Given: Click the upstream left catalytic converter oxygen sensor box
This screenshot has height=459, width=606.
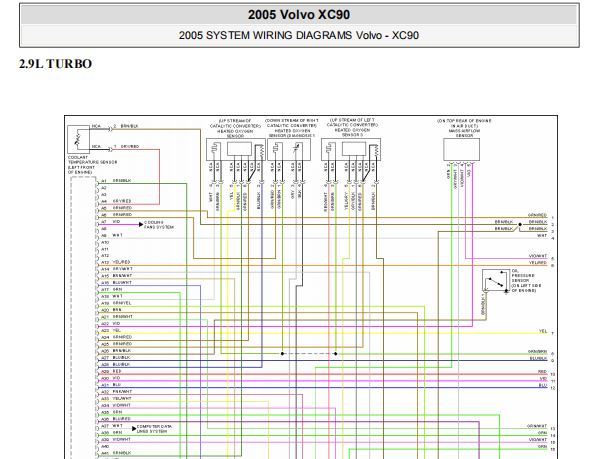Looking at the screenshot, I should click(x=351, y=150).
